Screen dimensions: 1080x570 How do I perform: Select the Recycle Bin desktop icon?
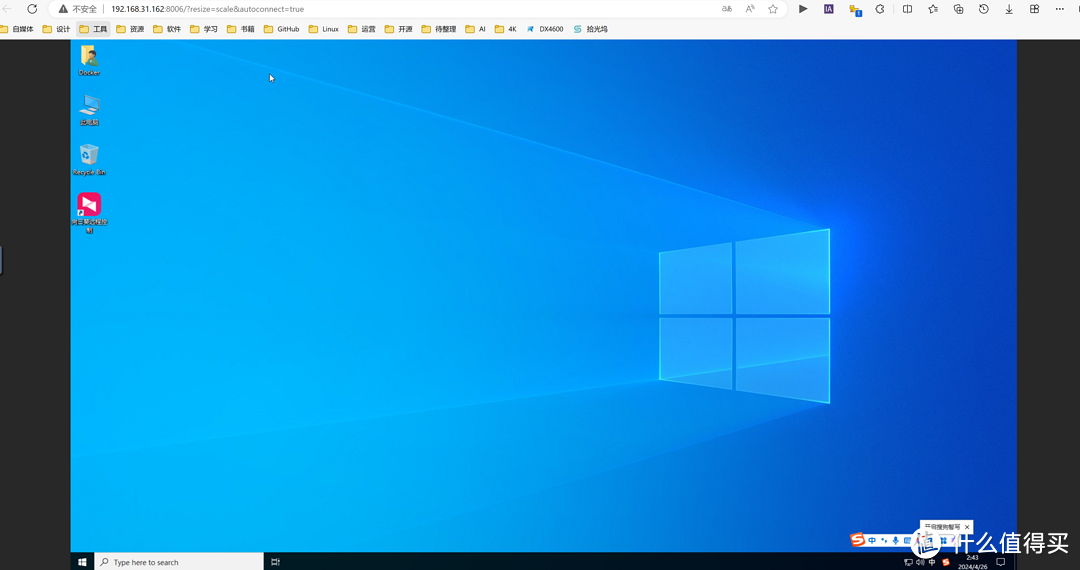click(89, 160)
